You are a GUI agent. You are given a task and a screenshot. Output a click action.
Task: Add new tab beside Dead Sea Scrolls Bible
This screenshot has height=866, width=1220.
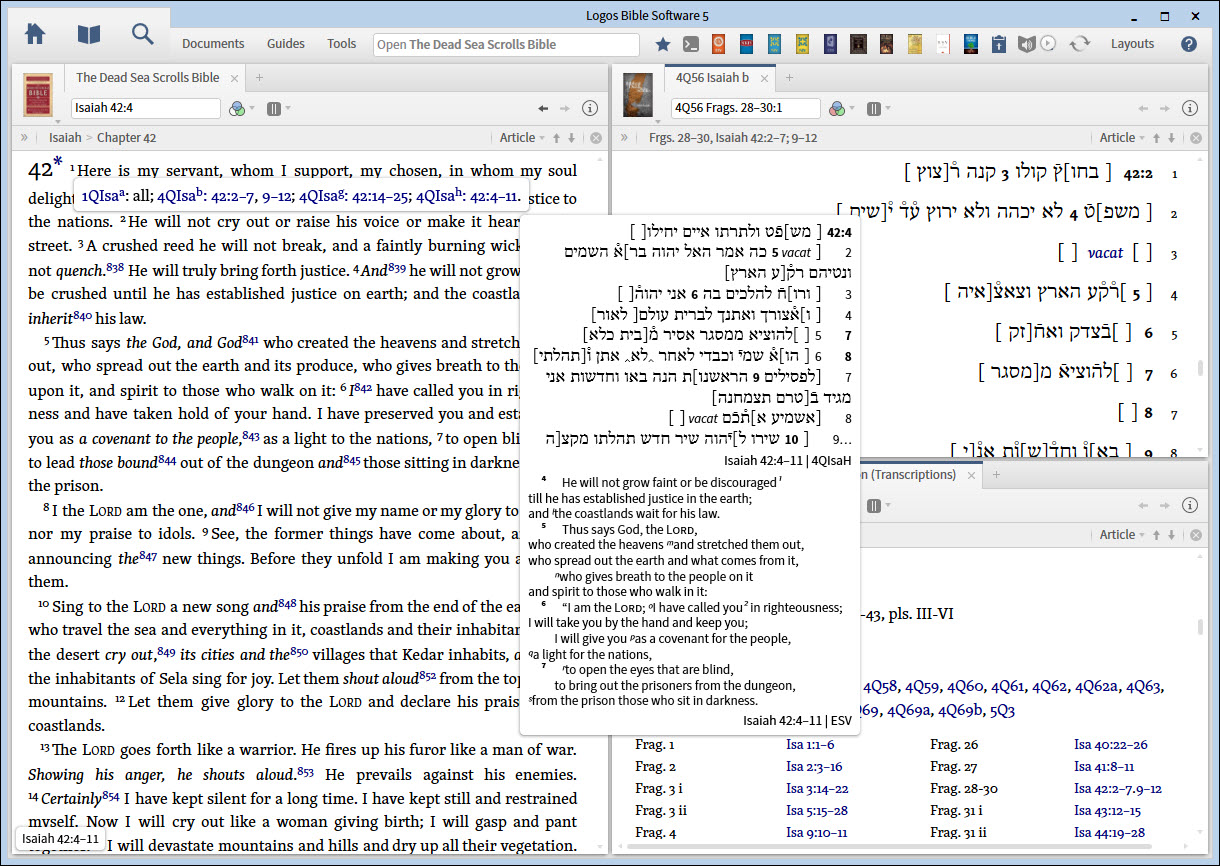point(259,77)
